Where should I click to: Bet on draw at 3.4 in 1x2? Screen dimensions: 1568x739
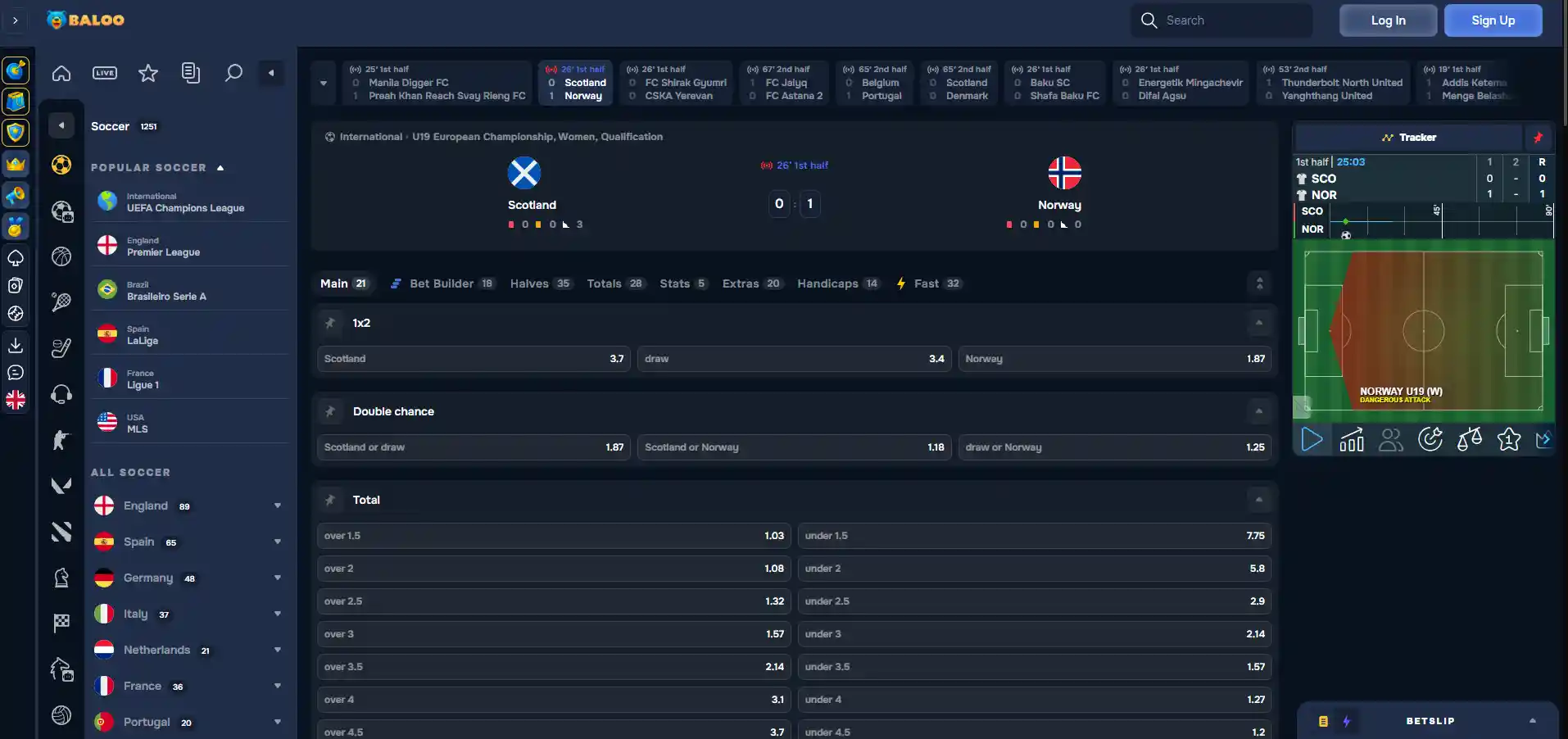(795, 359)
